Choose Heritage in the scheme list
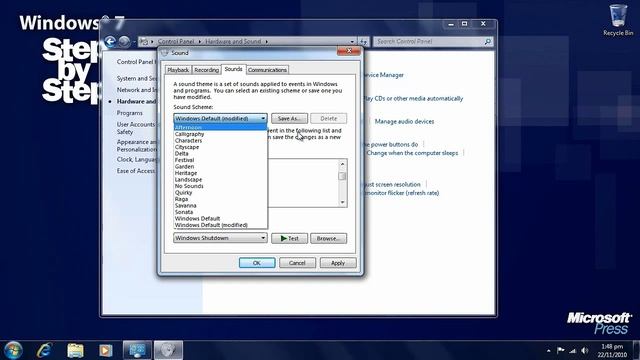The width and height of the screenshot is (640, 360). [220, 173]
